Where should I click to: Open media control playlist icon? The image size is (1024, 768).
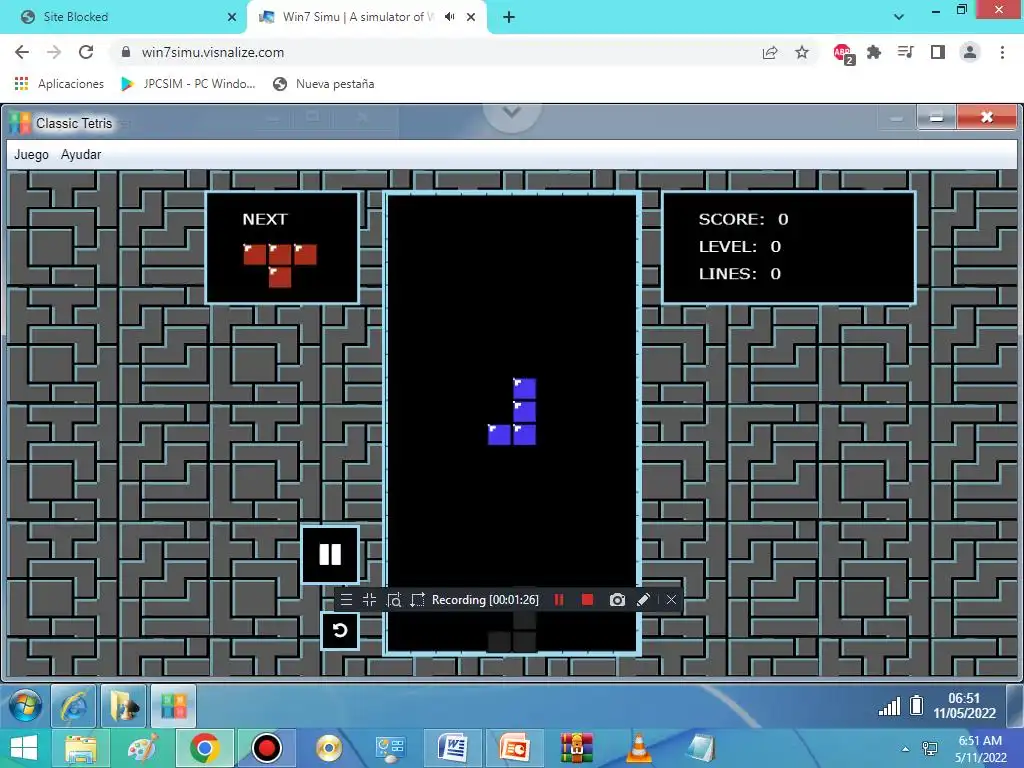coord(905,52)
